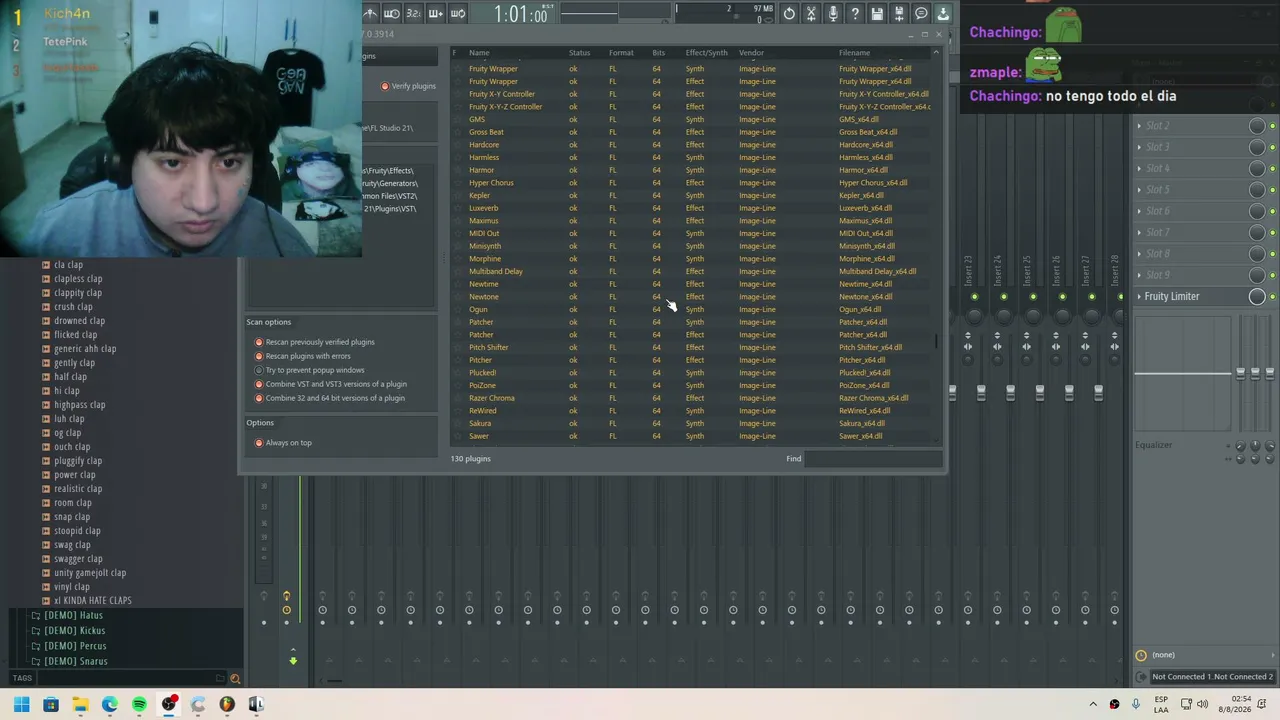1280x720 pixels.
Task: Toggle Slot 5 enable LED in mixer
Action: (x=1272, y=190)
